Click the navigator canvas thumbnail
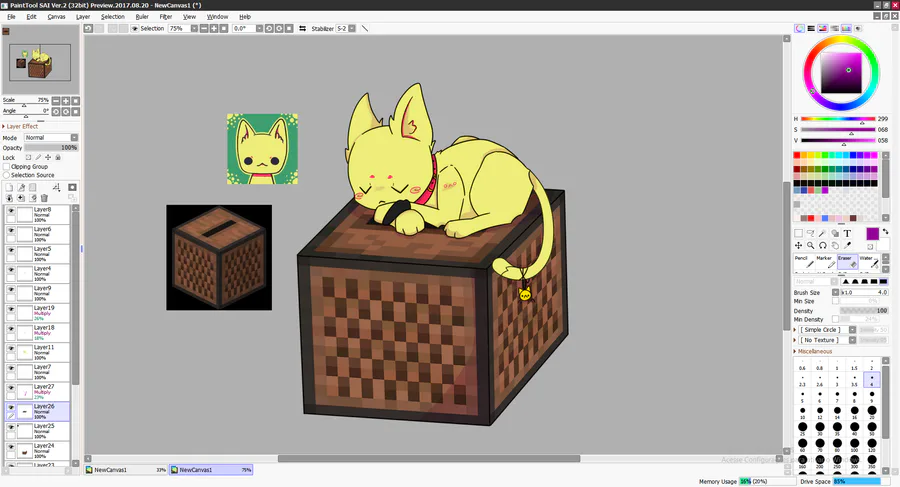 pos(40,62)
